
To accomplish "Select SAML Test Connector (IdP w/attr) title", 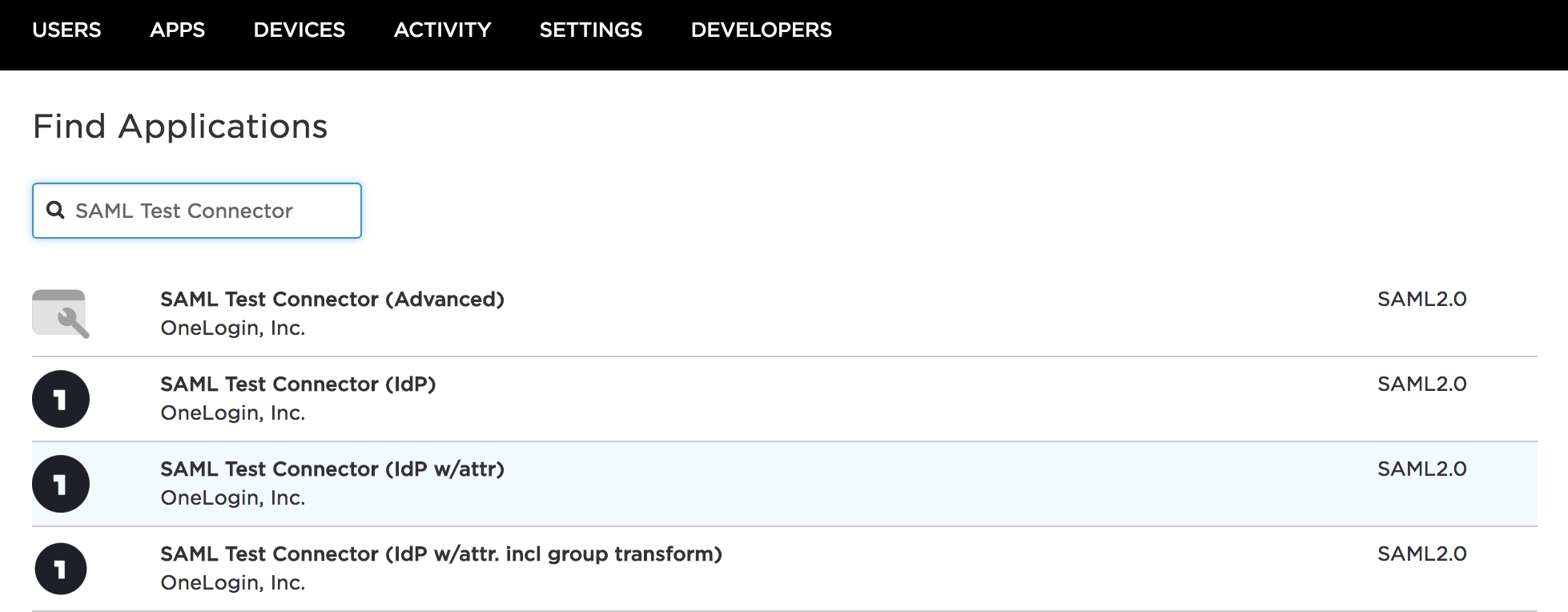I will [x=332, y=469].
